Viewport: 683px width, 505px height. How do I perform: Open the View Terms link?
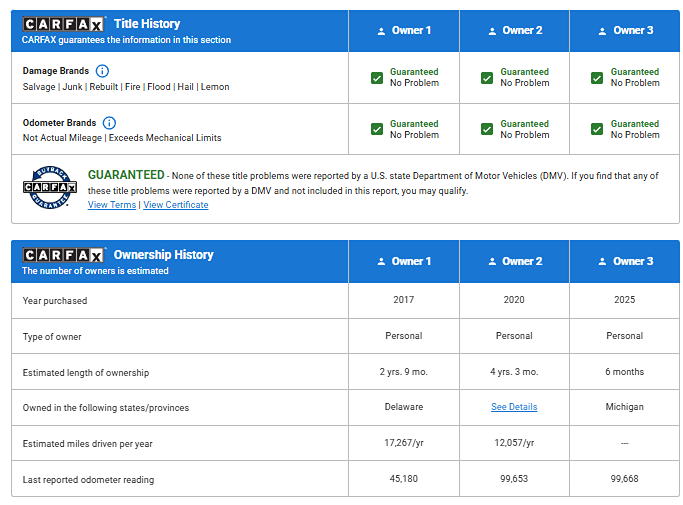point(112,205)
